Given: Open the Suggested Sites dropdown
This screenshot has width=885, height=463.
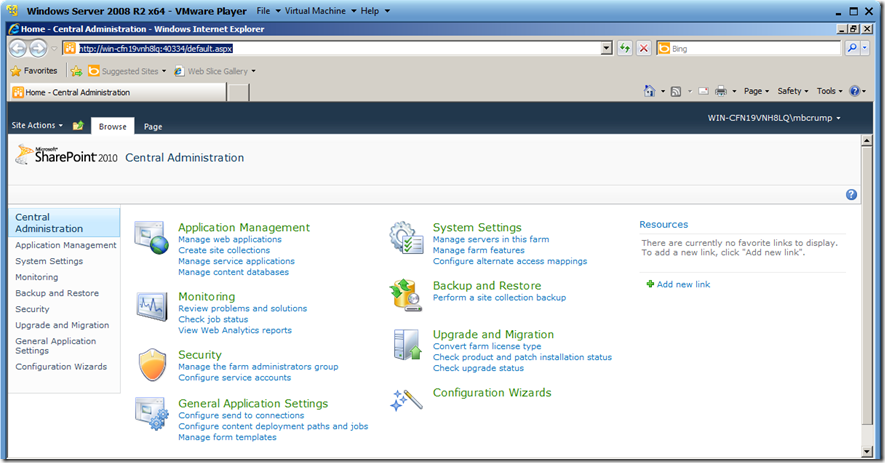Looking at the screenshot, I should [127, 71].
